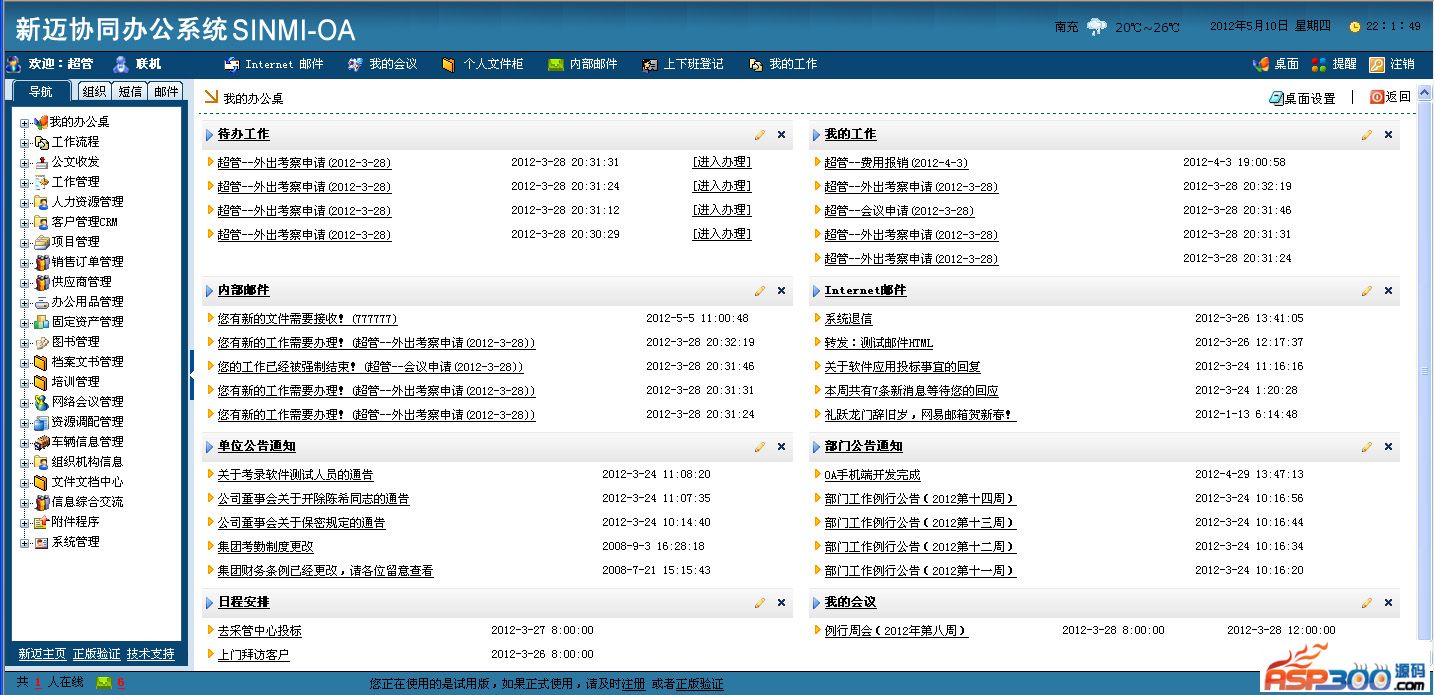Edit the 单位公告通知 panel with pencil icon
Image resolution: width=1435 pixels, height=695 pixels.
coord(760,447)
